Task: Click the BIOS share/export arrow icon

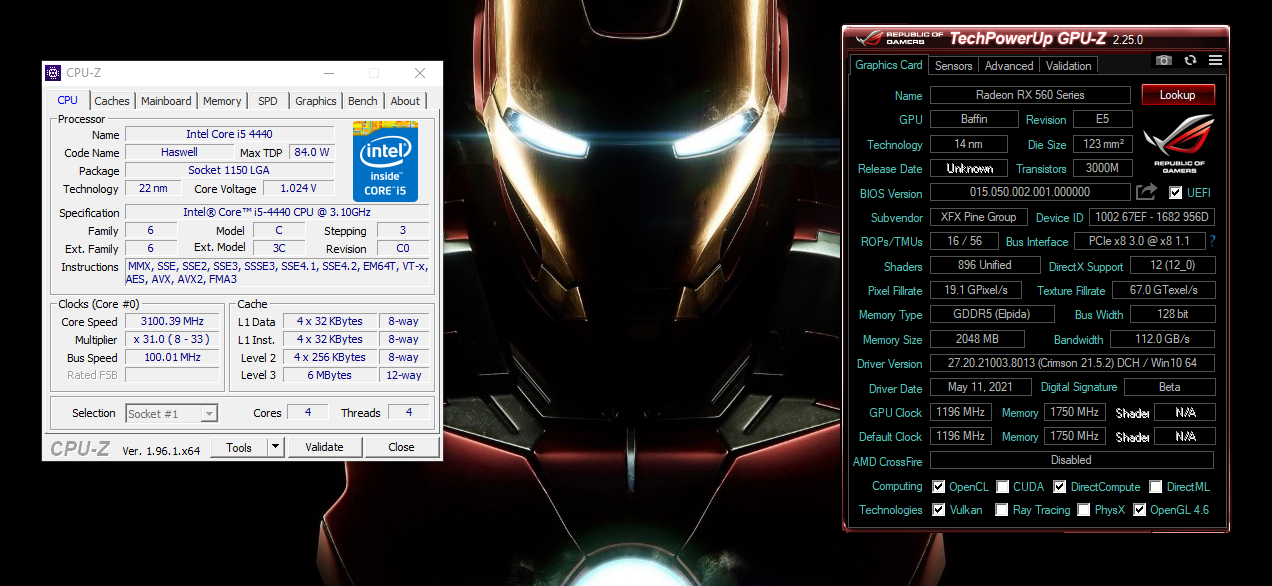Action: click(x=1146, y=192)
